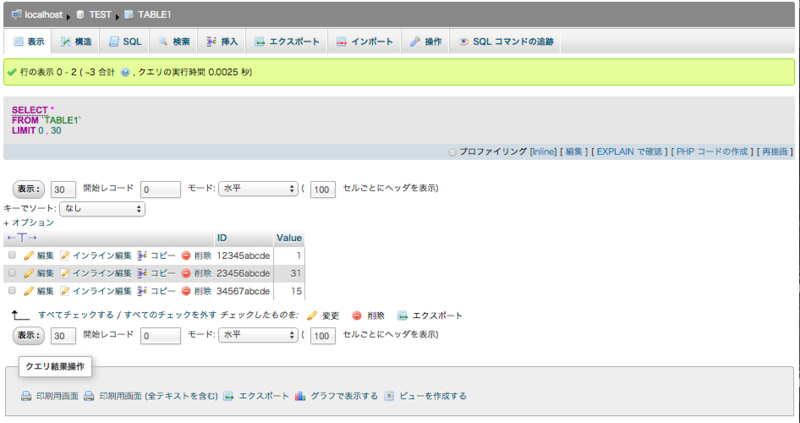The height and width of the screenshot is (423, 800).
Task: Click the ←T→ column toggle header
Action: tap(22, 238)
